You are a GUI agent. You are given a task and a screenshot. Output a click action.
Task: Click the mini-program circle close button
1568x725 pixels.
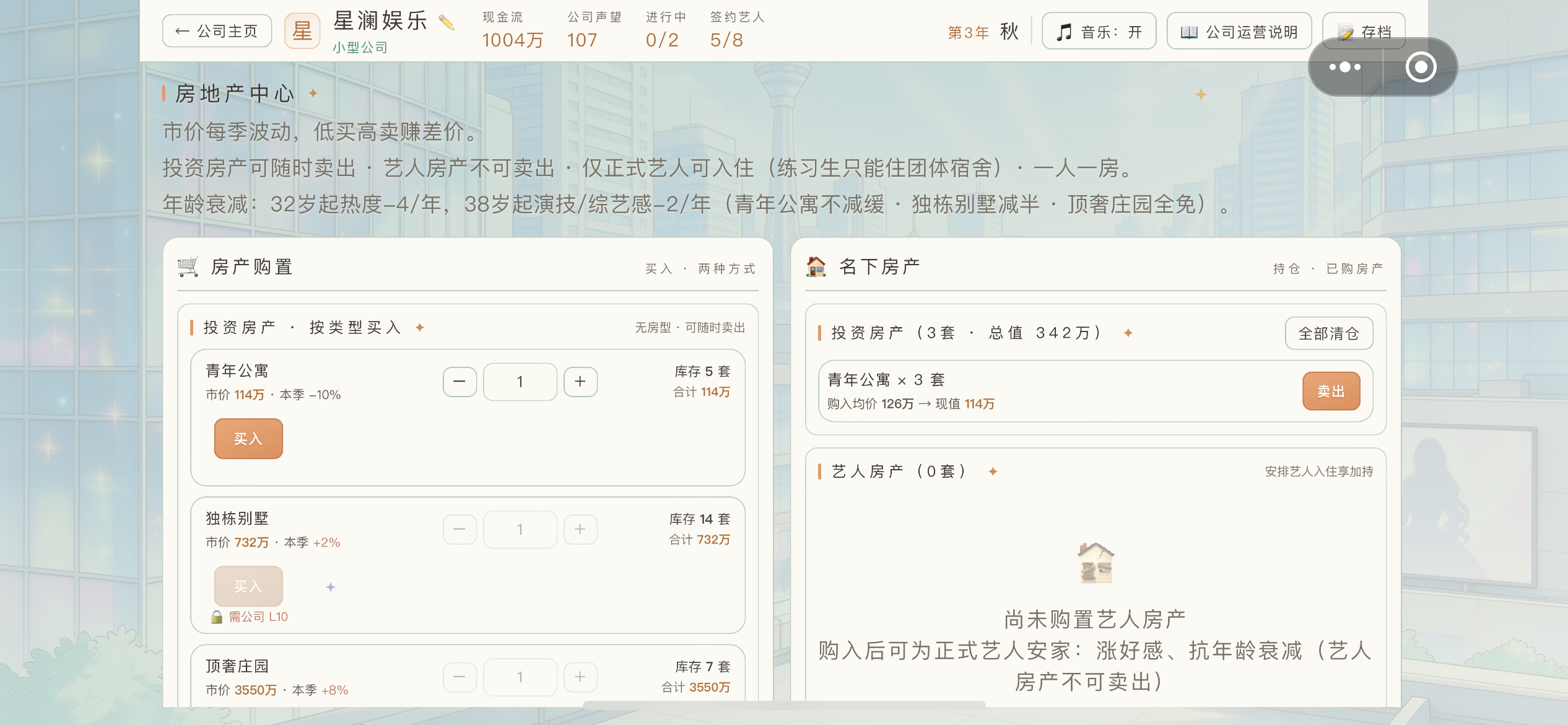1421,67
